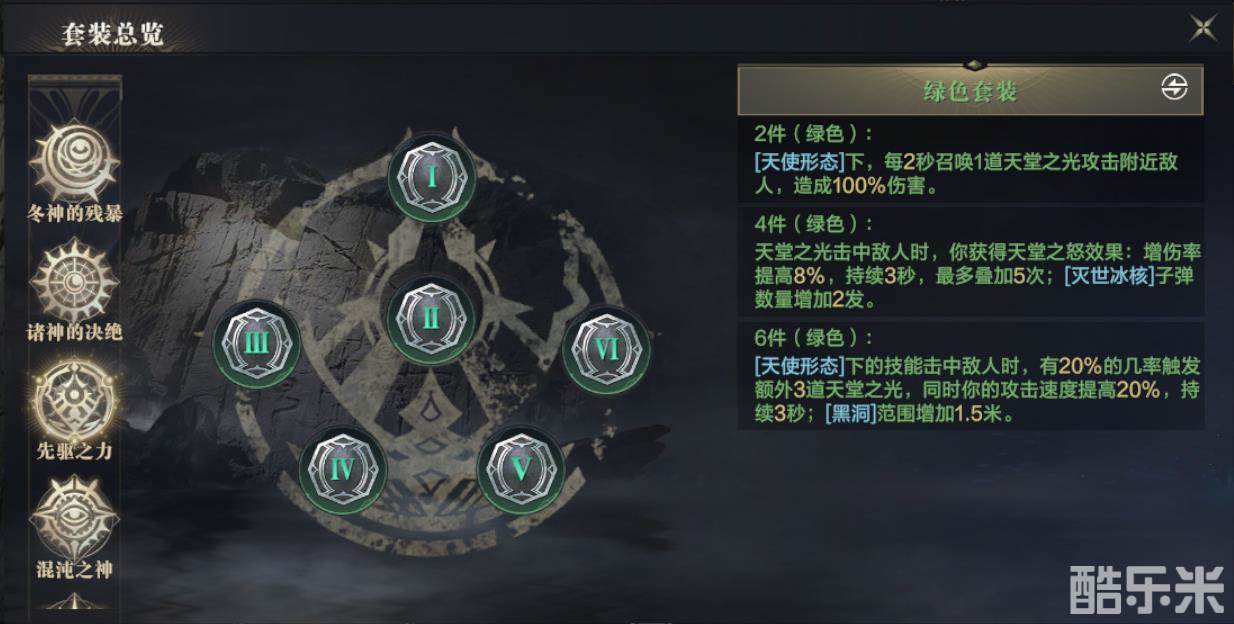Select equipment slot VI on right
Image resolution: width=1234 pixels, height=624 pixels.
[x=607, y=350]
